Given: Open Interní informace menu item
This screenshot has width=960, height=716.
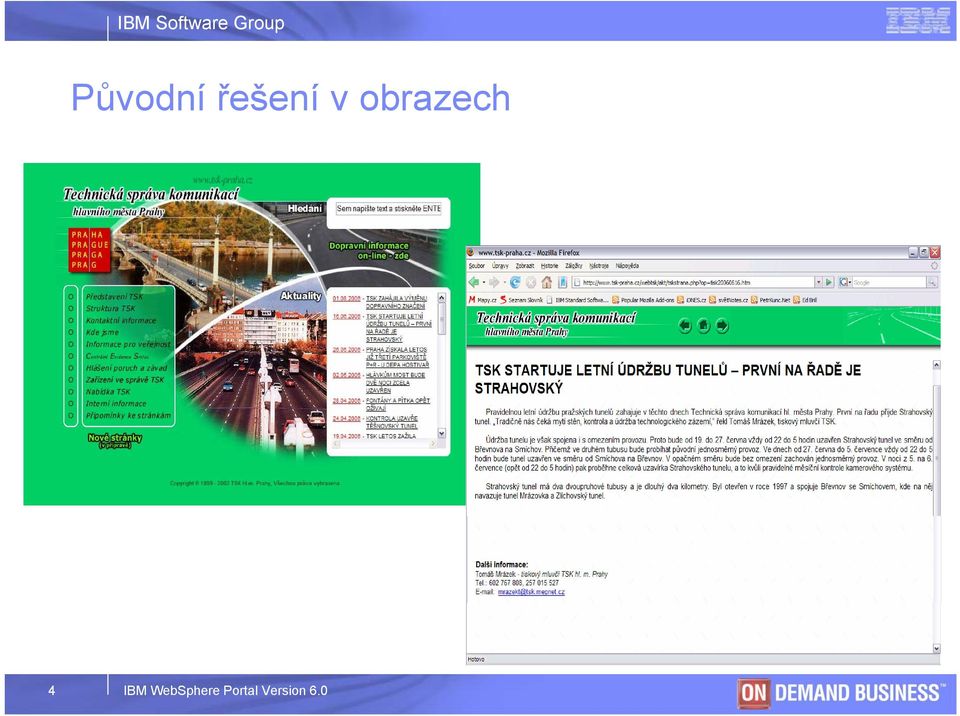Looking at the screenshot, I should pos(116,404).
